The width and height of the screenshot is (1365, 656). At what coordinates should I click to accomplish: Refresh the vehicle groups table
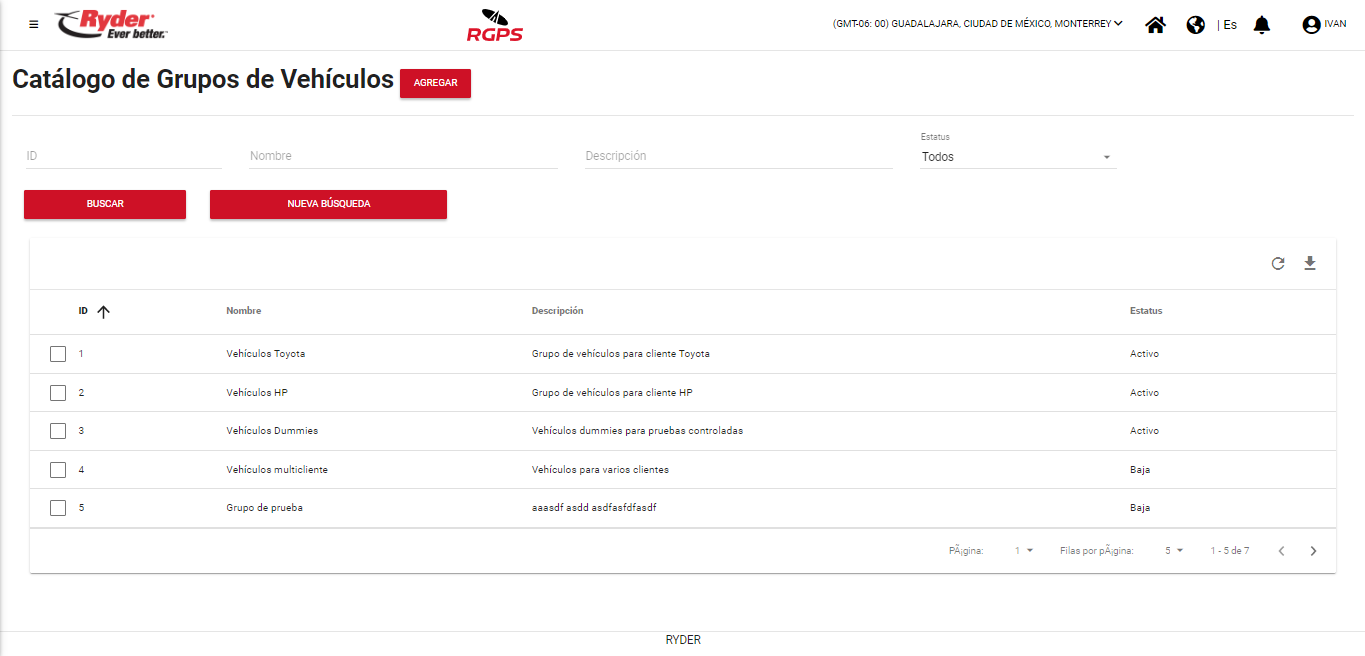pos(1278,264)
